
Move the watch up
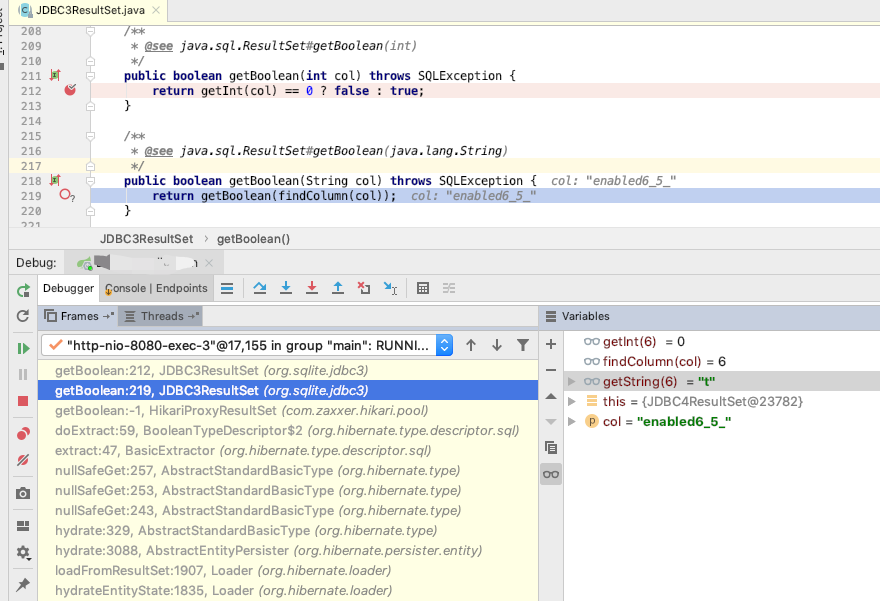pos(551,396)
